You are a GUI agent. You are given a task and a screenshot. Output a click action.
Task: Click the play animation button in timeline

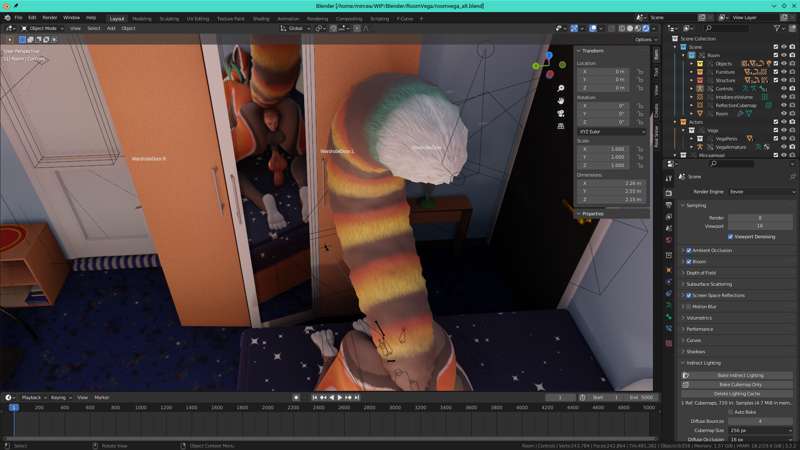point(340,397)
